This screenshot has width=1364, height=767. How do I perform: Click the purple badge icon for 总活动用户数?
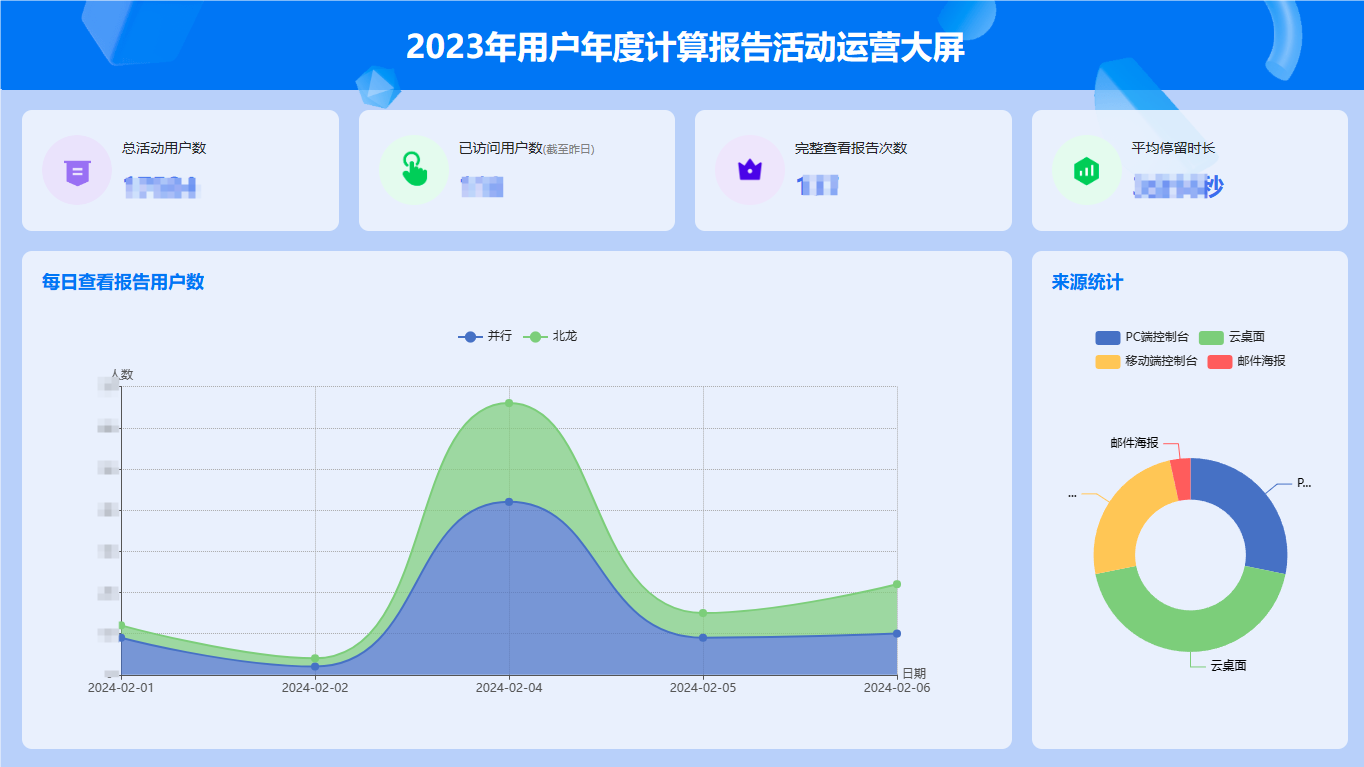[76, 171]
